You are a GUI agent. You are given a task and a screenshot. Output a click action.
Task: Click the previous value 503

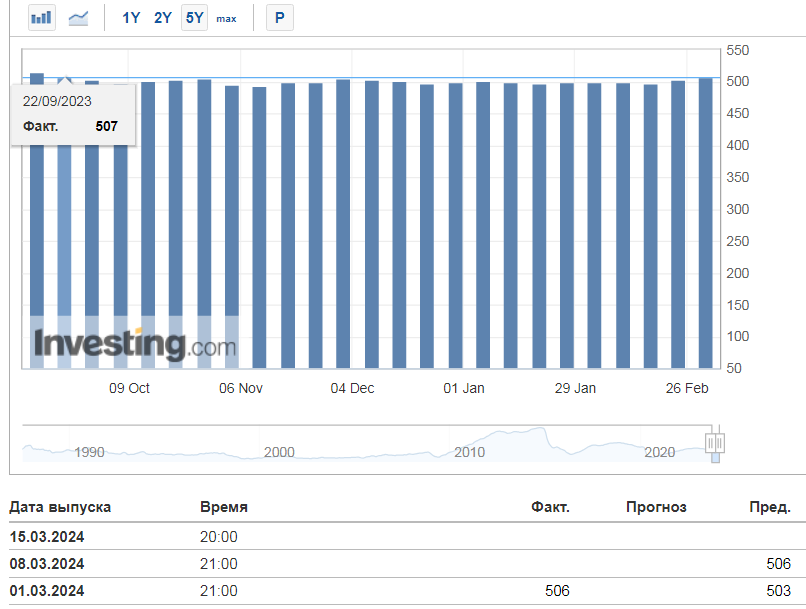pos(778,590)
